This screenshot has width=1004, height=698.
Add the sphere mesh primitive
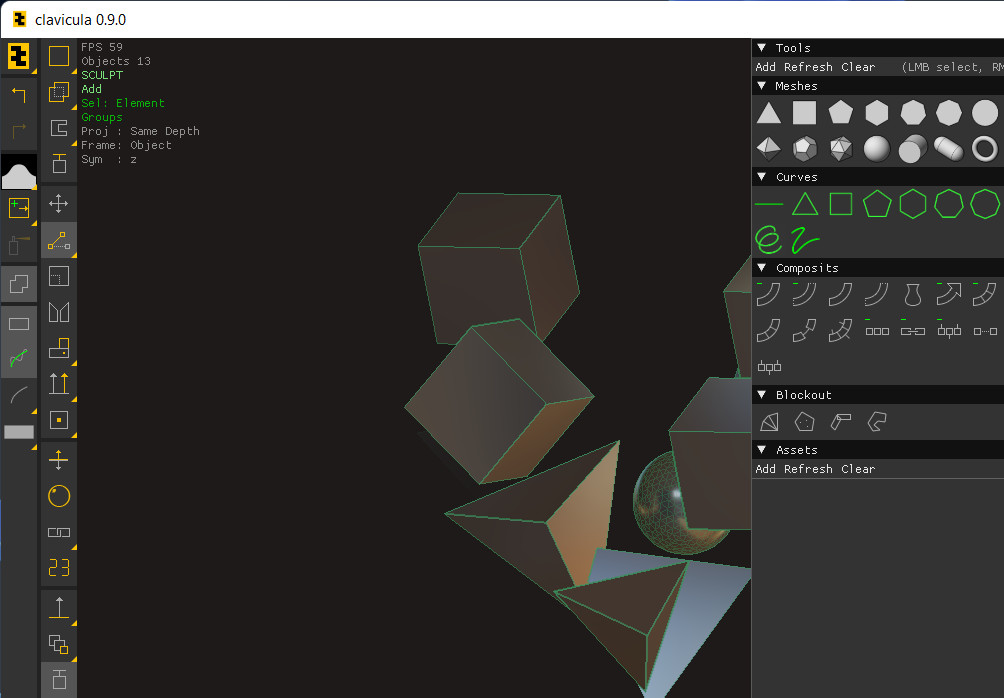point(877,149)
